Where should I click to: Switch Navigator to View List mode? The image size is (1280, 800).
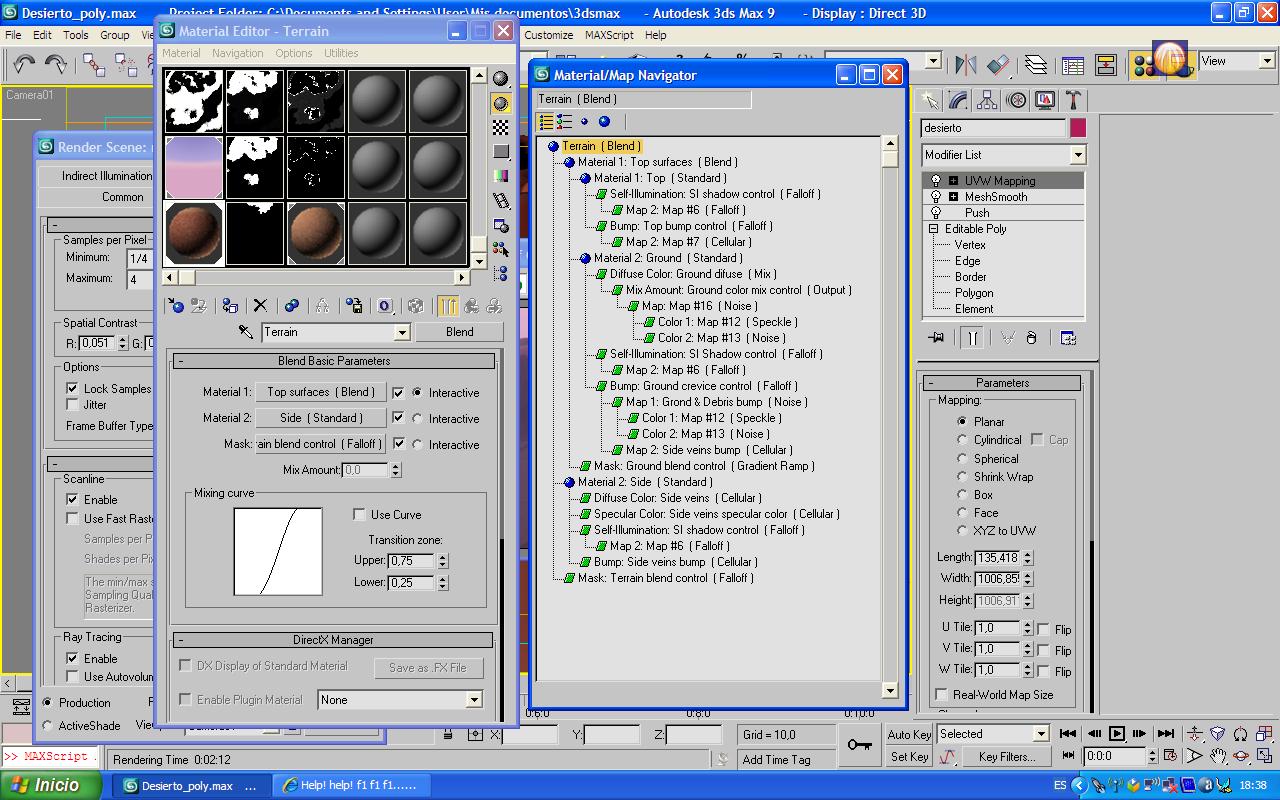tap(546, 122)
